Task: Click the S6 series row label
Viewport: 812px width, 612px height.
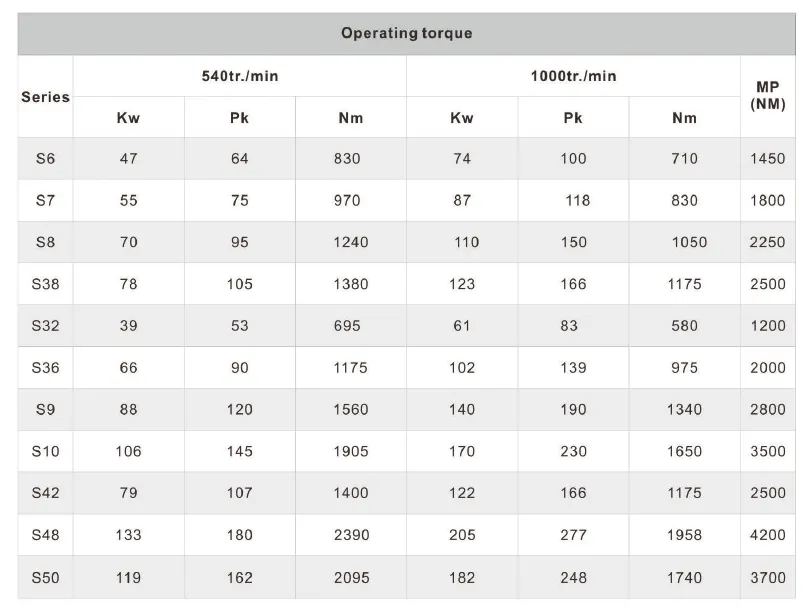Action: (x=45, y=158)
